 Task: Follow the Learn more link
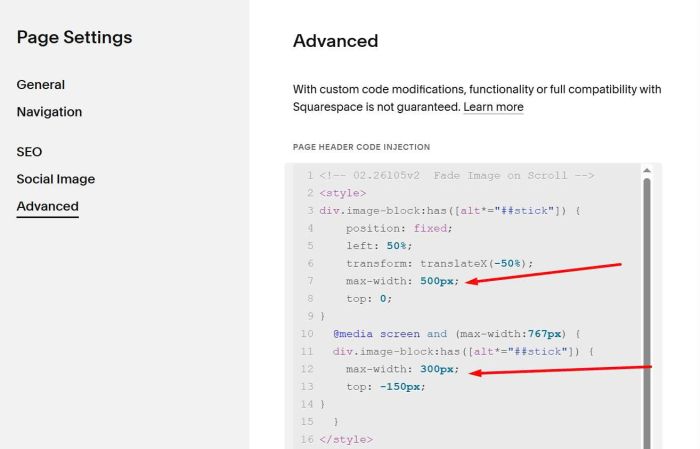coord(493,107)
